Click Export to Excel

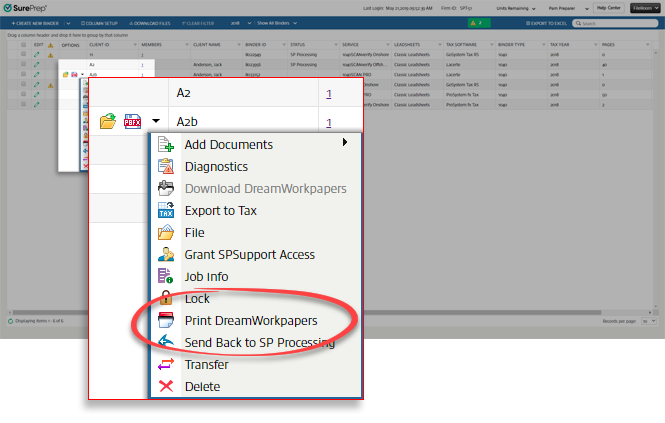point(546,23)
